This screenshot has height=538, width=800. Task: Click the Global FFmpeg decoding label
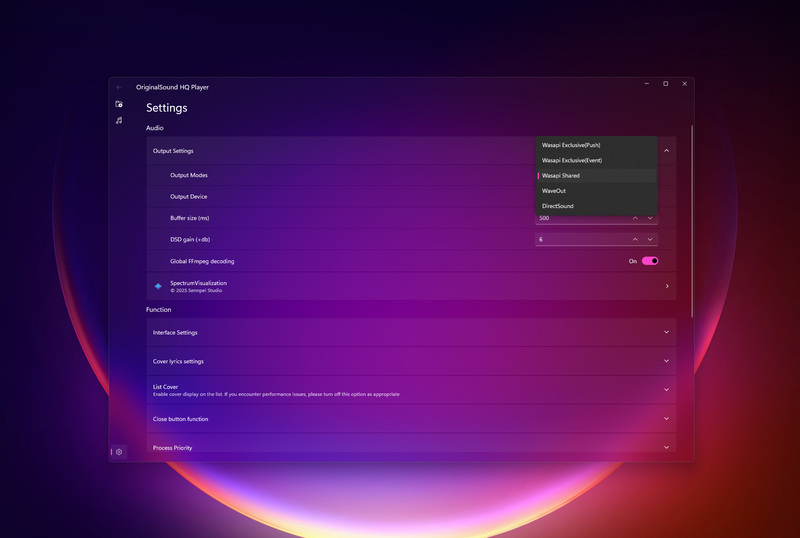pyautogui.click(x=202, y=261)
